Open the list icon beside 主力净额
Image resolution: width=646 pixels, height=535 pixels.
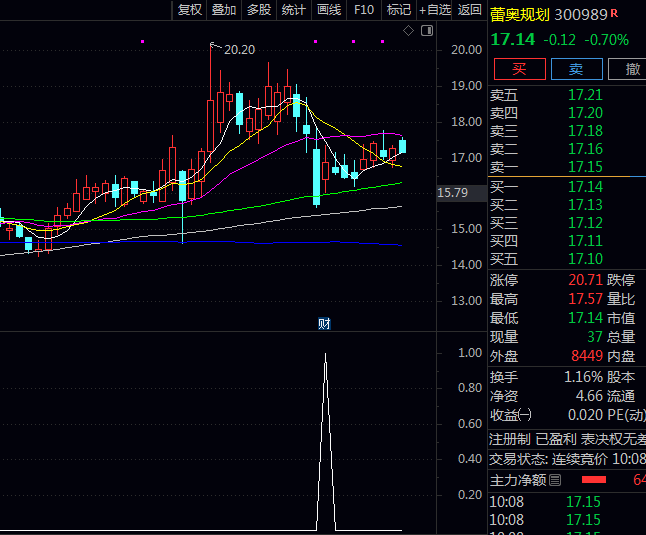click(555, 481)
